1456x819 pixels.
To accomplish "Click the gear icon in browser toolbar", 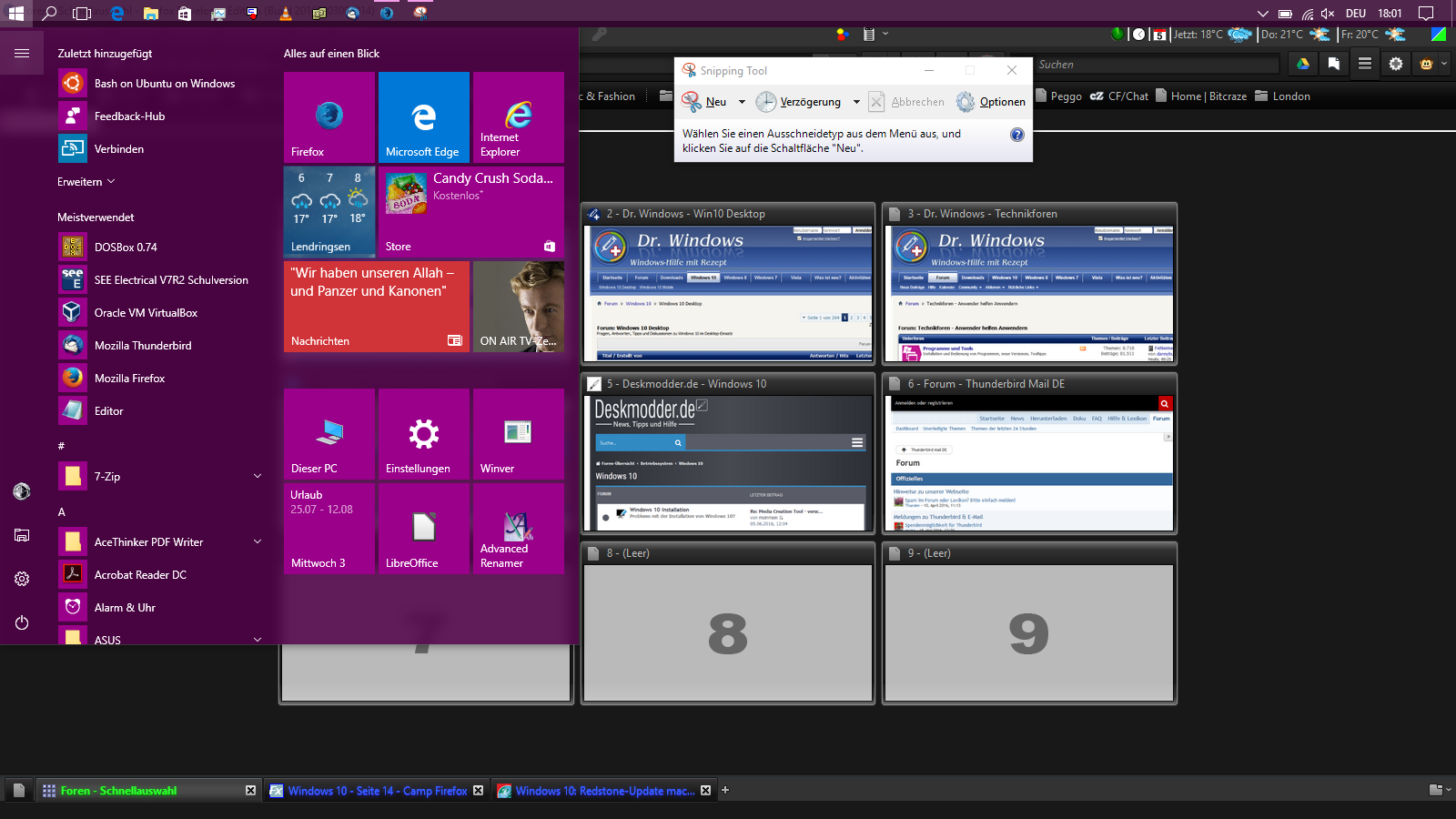I will pyautogui.click(x=1395, y=64).
